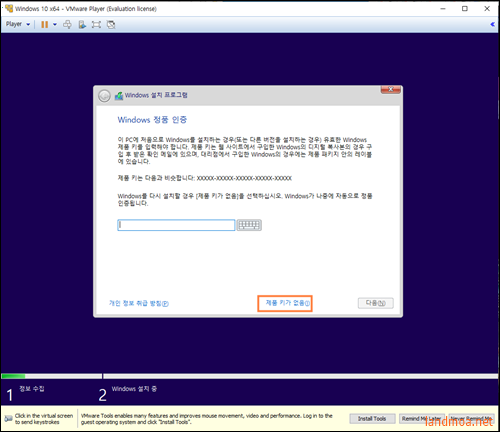Open the privacy statement link '개인 정보 취급 방침'
500x432 pixels.
click(x=139, y=303)
